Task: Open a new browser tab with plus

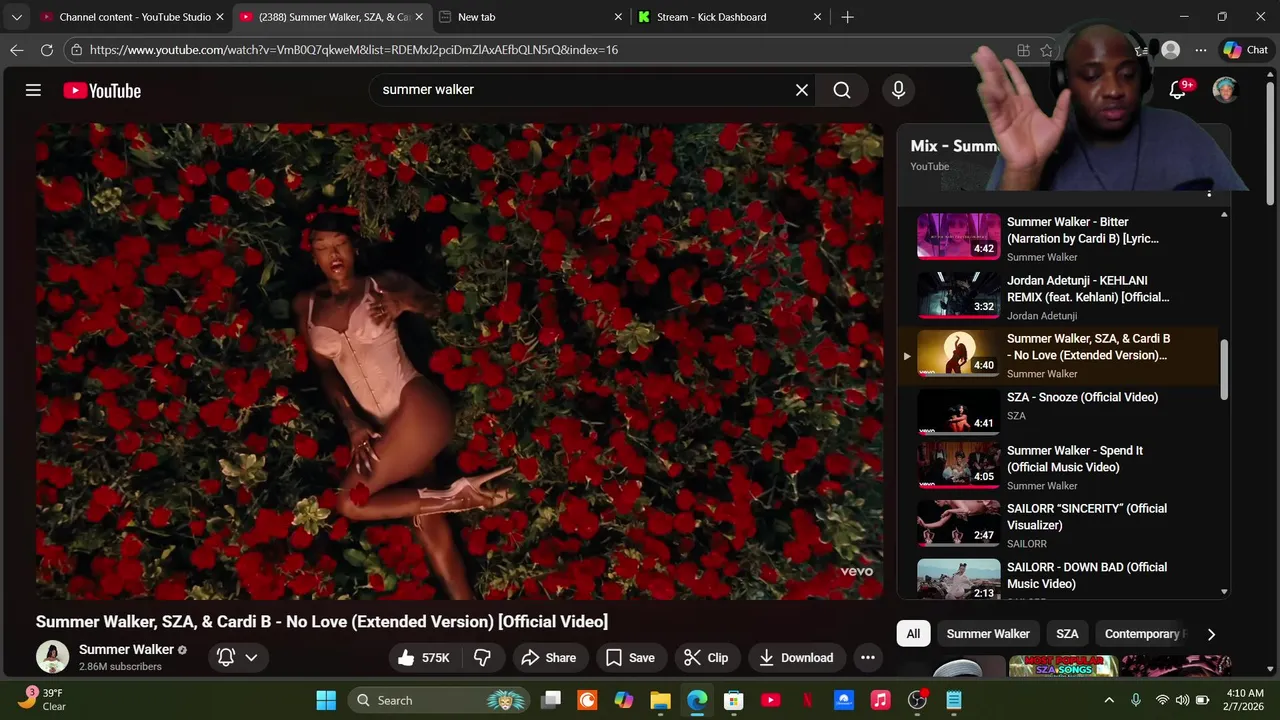Action: tap(847, 17)
